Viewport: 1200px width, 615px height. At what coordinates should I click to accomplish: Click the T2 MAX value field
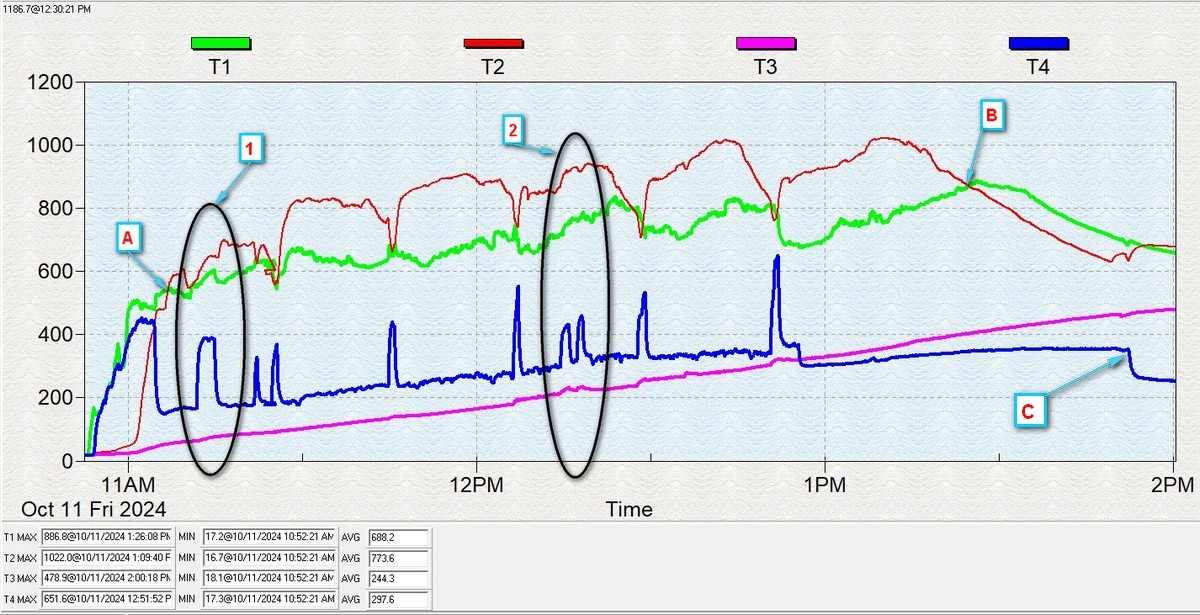coord(108,558)
